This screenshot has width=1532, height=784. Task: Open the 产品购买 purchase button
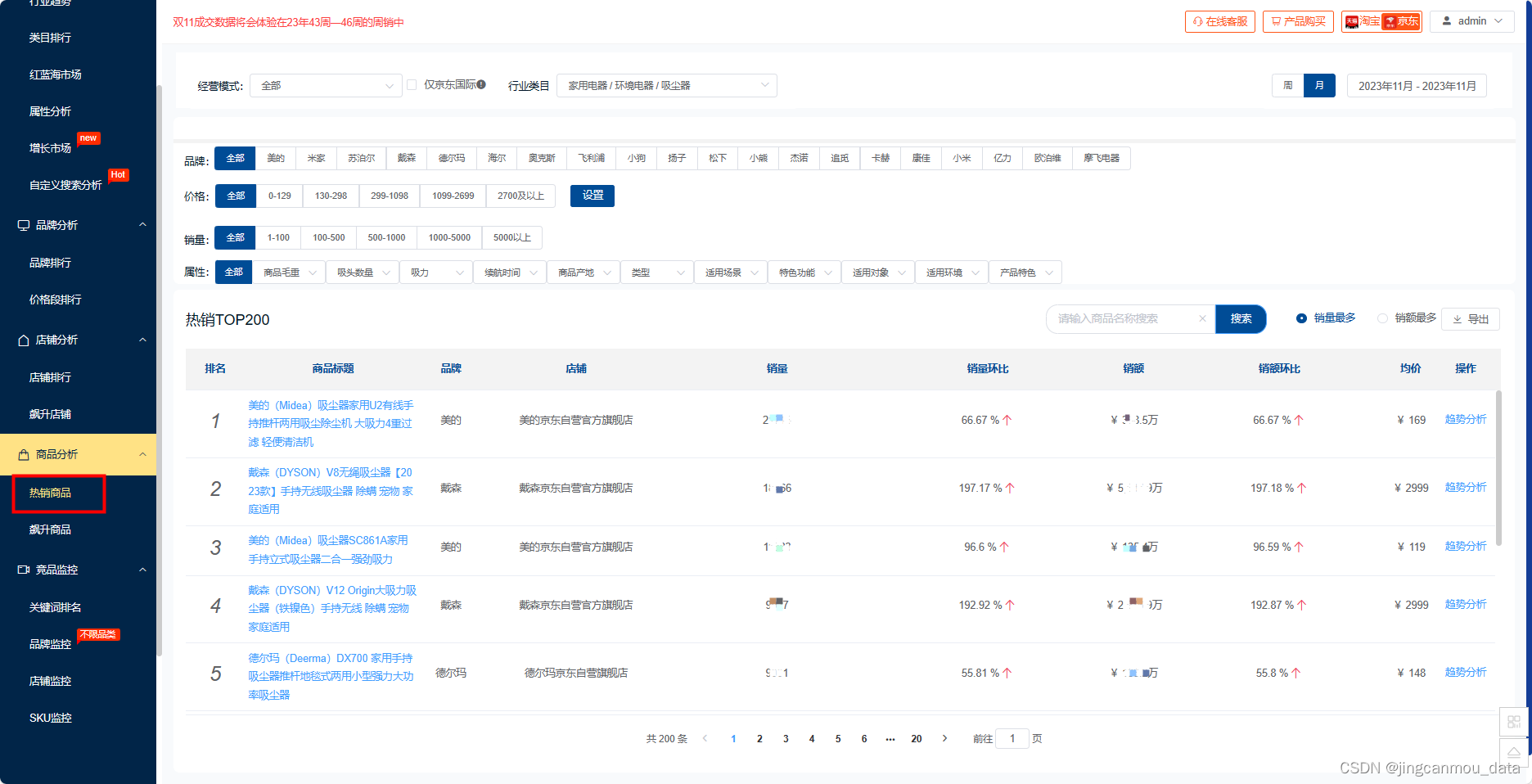click(1298, 21)
